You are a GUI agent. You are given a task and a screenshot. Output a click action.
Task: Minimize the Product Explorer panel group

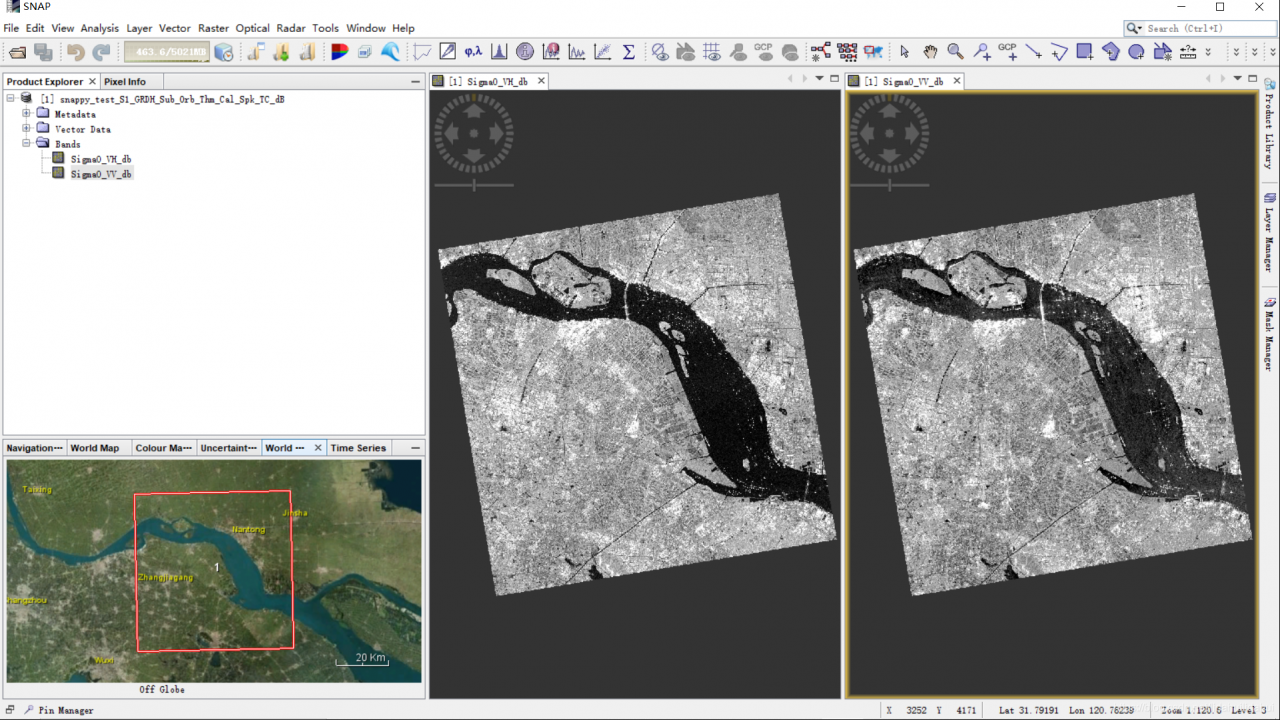415,82
